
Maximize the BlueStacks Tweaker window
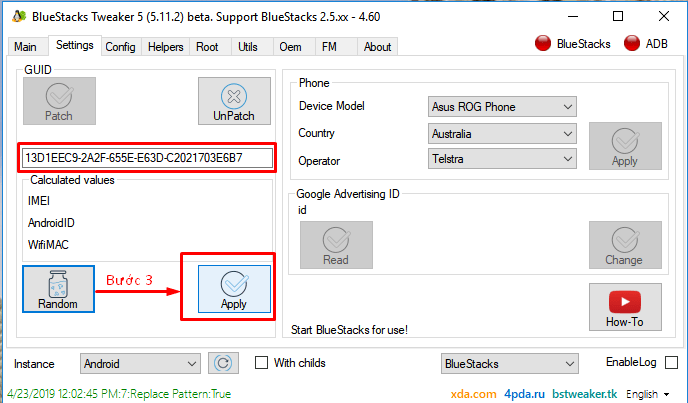(x=618, y=17)
